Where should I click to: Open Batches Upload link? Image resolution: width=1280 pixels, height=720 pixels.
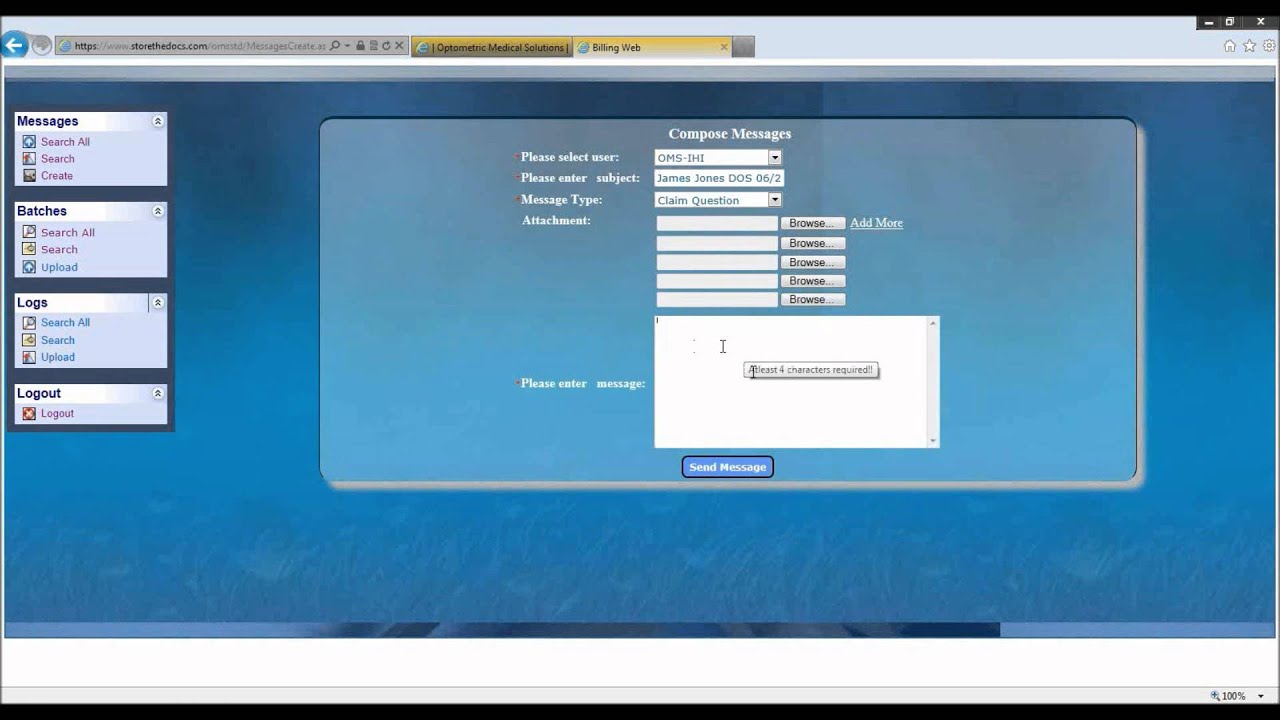59,267
